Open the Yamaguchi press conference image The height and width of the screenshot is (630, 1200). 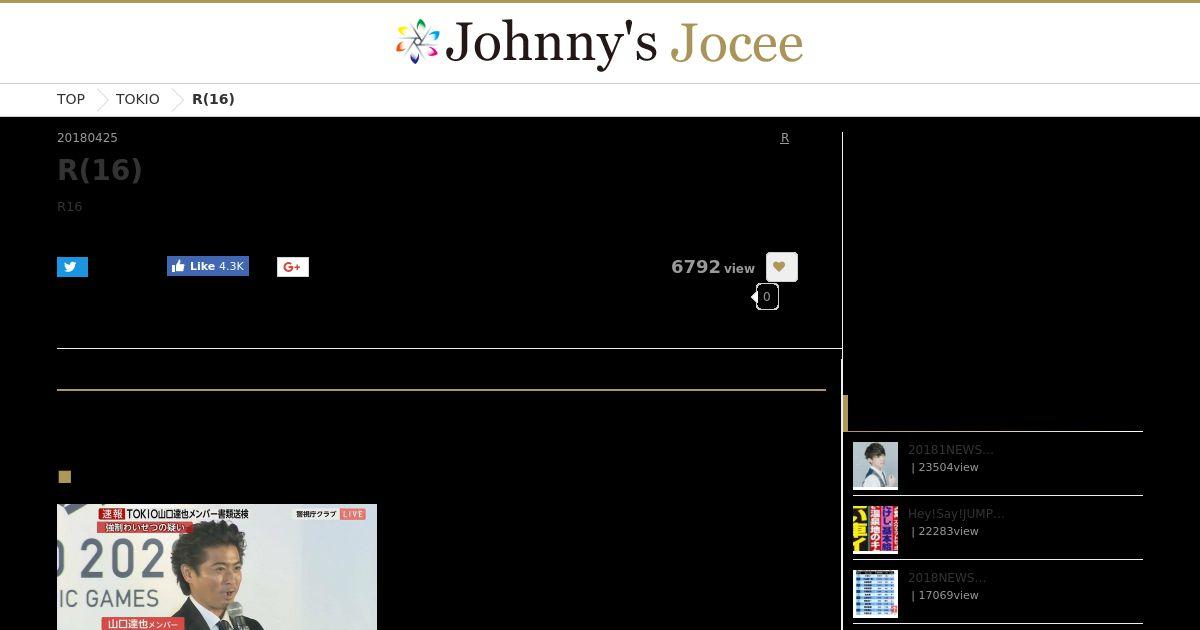click(x=217, y=567)
